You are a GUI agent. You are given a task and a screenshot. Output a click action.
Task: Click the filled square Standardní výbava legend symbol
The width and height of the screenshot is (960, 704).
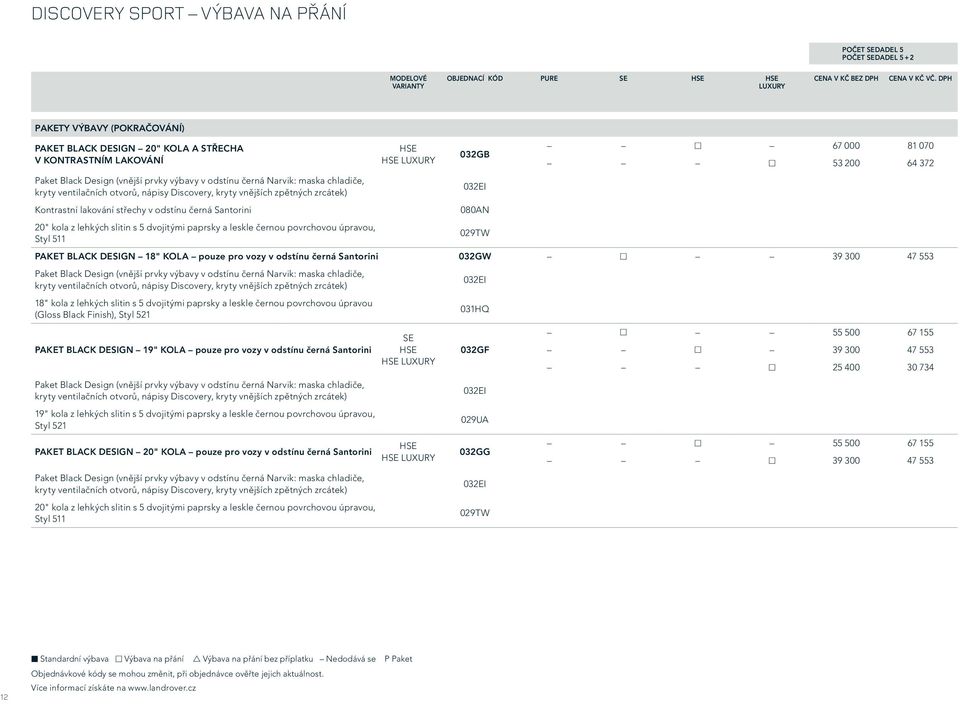34,659
